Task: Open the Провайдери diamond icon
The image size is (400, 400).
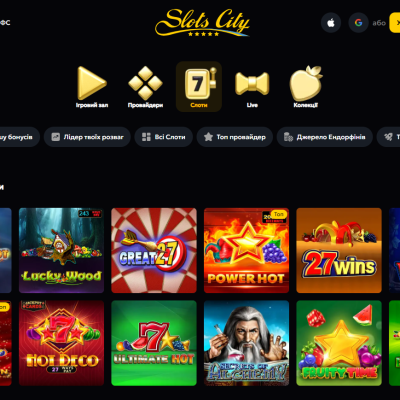Action: pyautogui.click(x=145, y=83)
